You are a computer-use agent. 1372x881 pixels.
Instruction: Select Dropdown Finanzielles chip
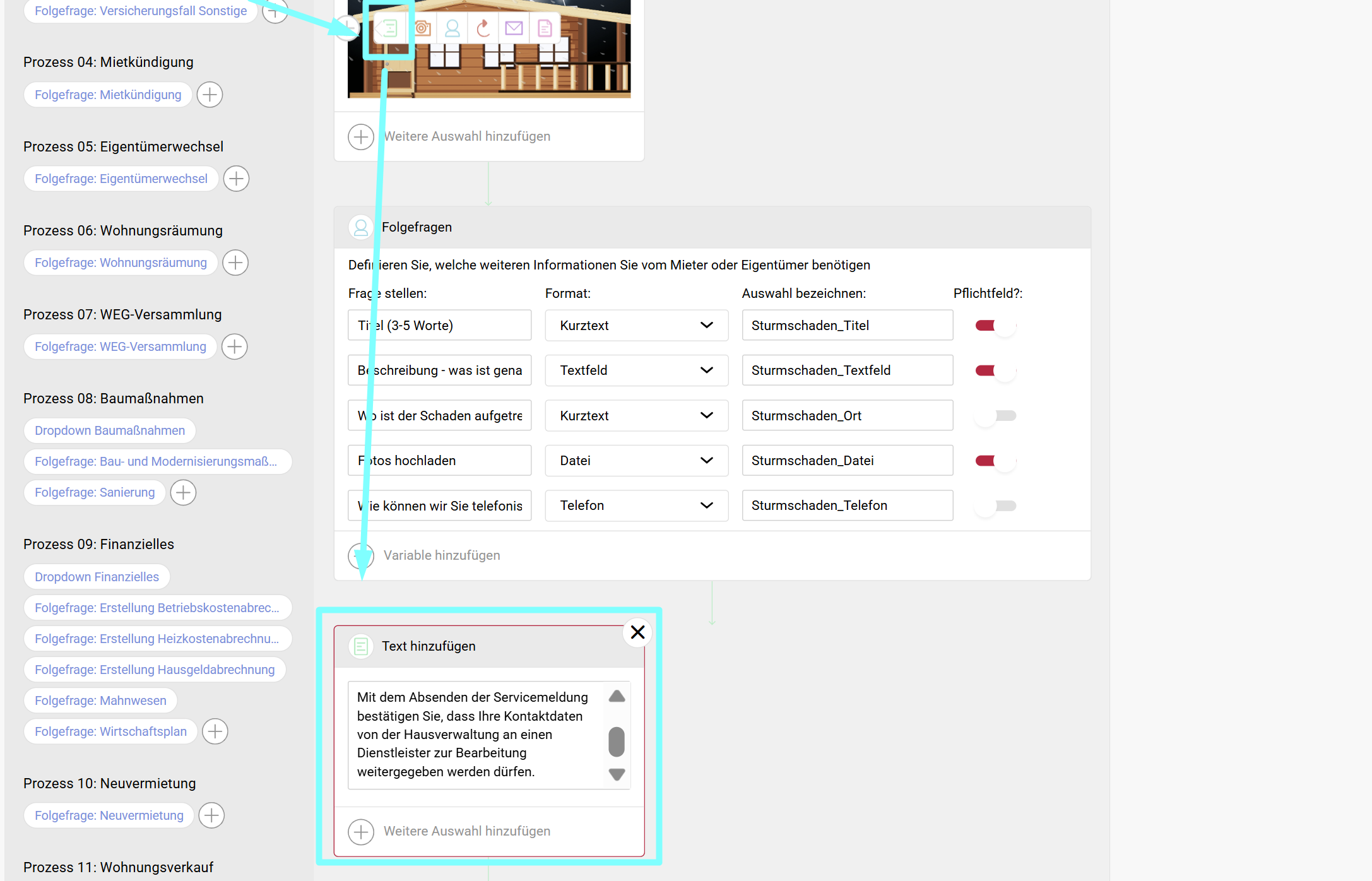coord(97,577)
